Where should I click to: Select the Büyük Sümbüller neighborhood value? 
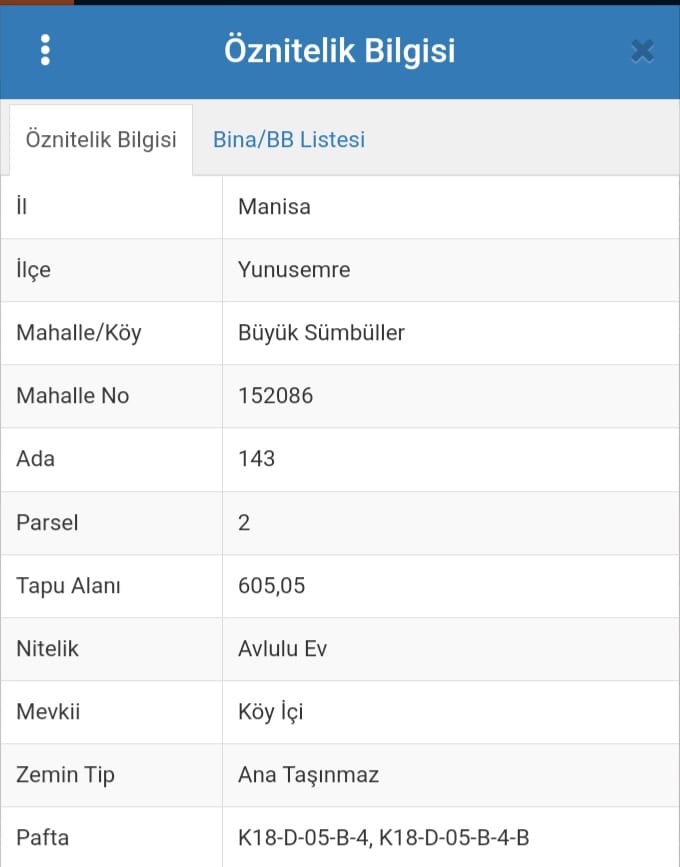(x=321, y=332)
